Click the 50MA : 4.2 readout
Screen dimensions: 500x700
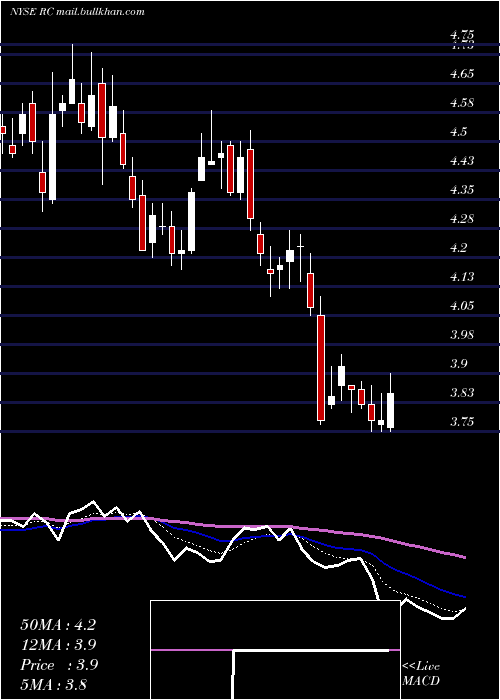pyautogui.click(x=58, y=625)
